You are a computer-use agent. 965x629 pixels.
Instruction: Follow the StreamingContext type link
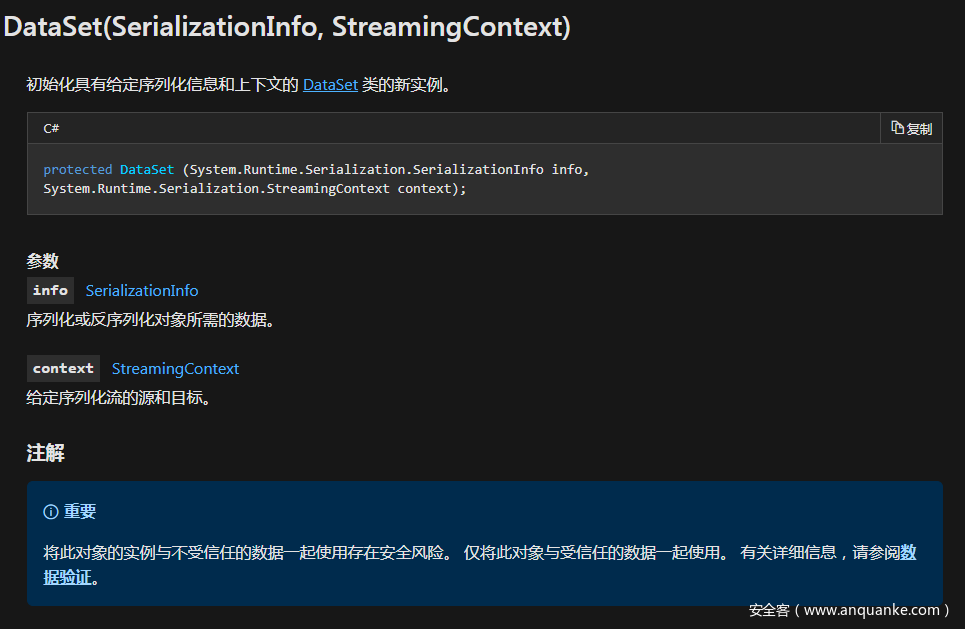pos(175,369)
